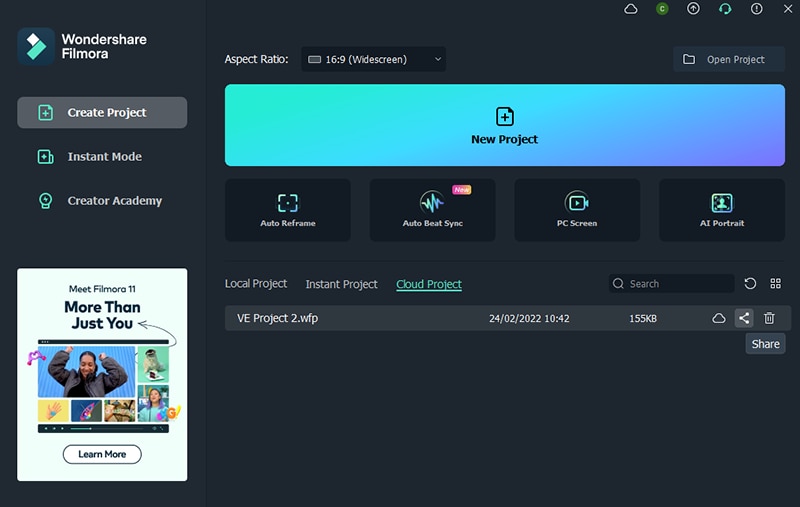Expand the Aspect Ratio dropdown
The height and width of the screenshot is (507, 800).
pos(373,59)
